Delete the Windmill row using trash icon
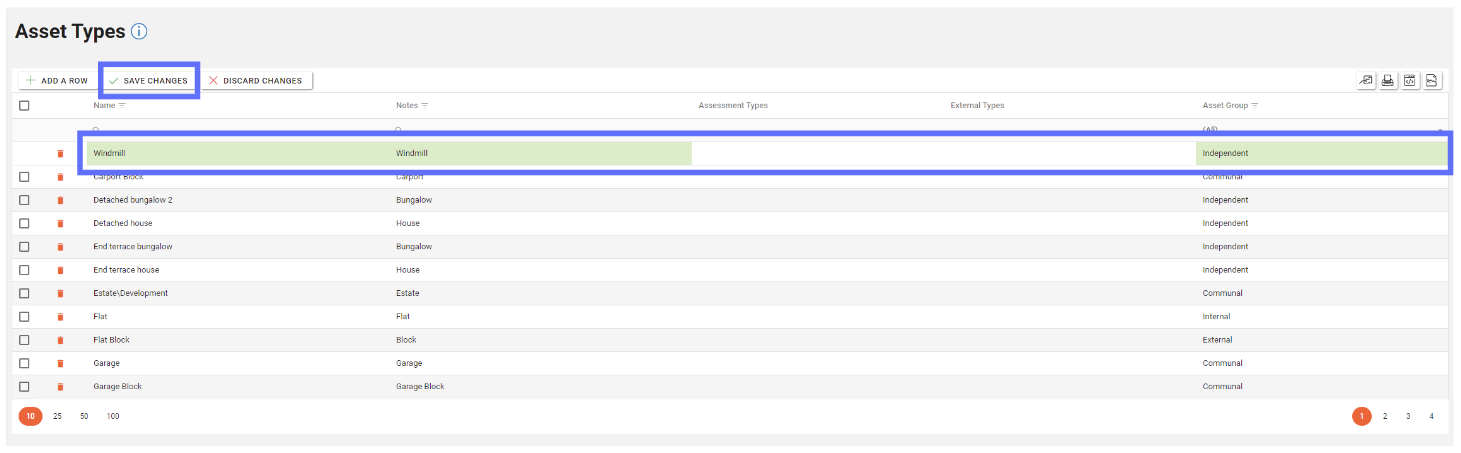The image size is (1461, 453). pyautogui.click(x=60, y=153)
